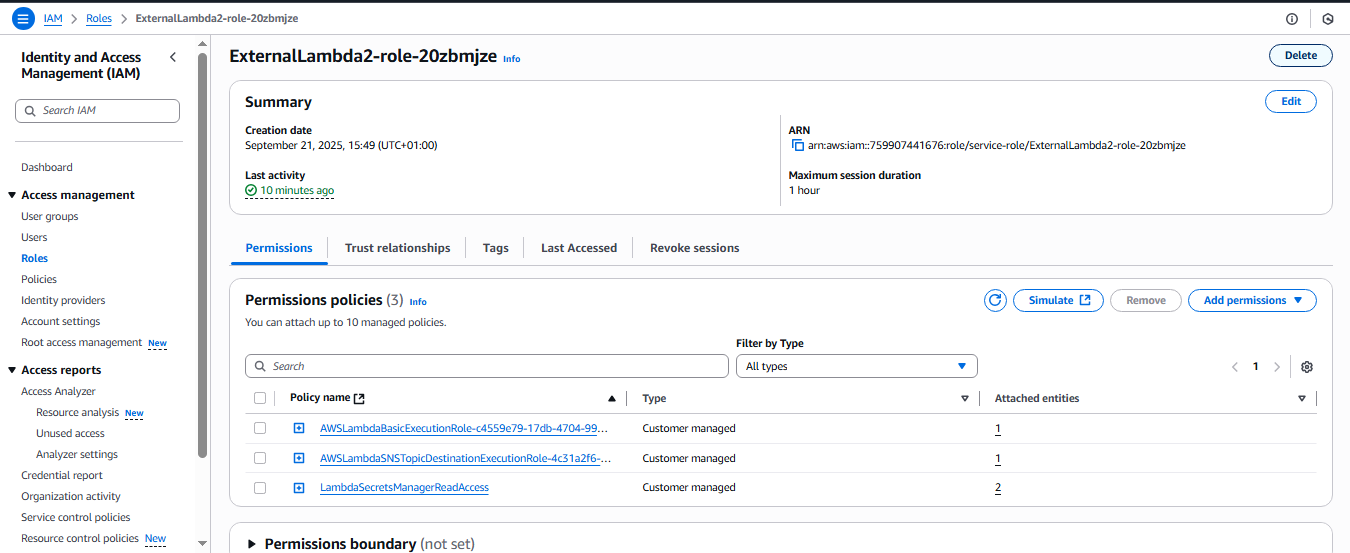Click the Edit summary button

pos(1291,101)
